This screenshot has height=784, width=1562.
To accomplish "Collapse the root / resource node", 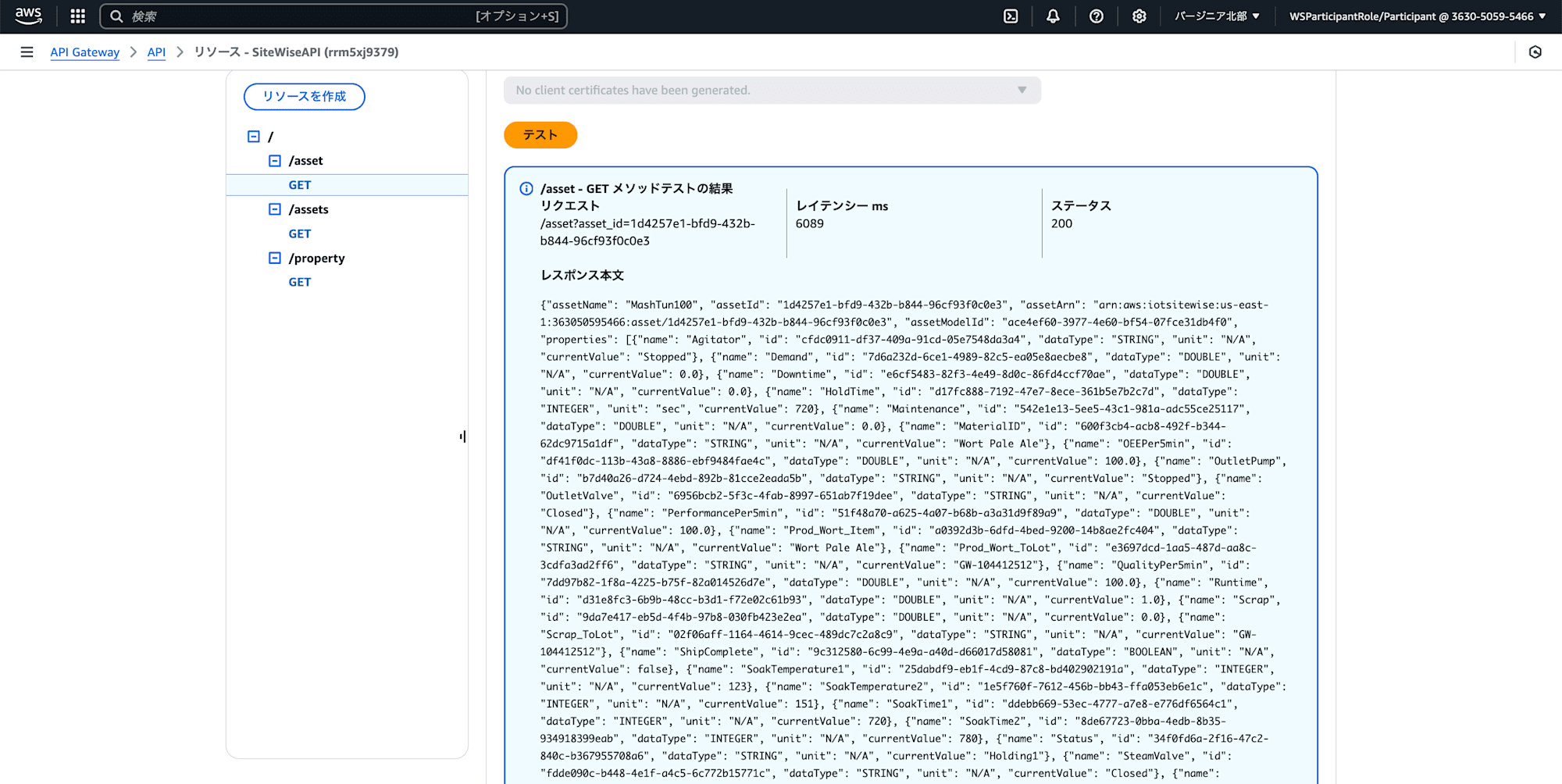I will 254,137.
